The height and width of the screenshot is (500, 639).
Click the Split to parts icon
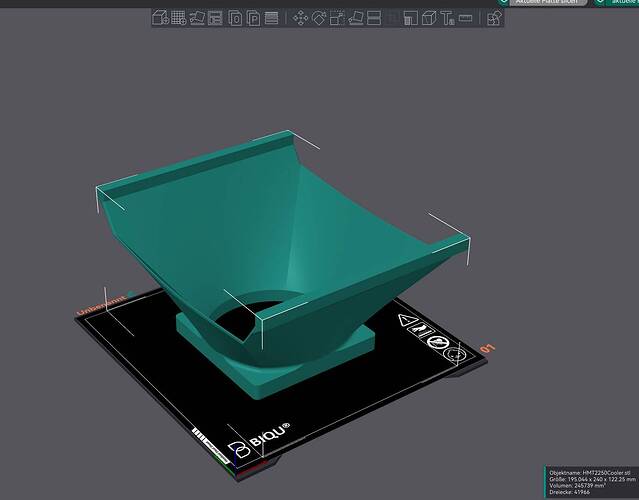(x=253, y=18)
